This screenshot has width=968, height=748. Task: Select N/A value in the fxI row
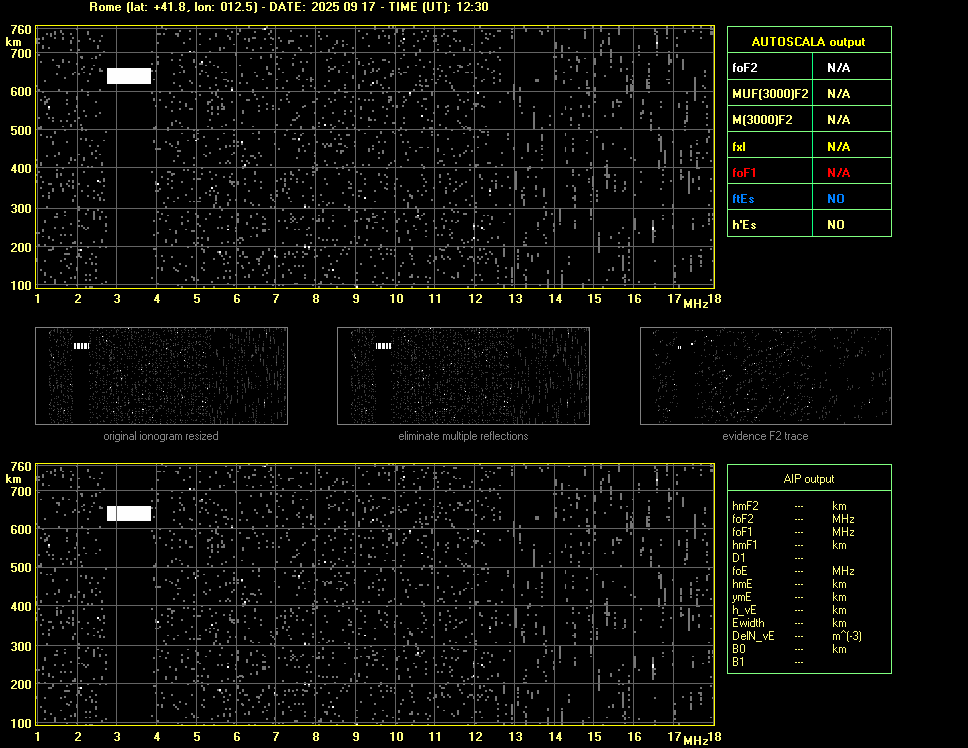[x=838, y=147]
